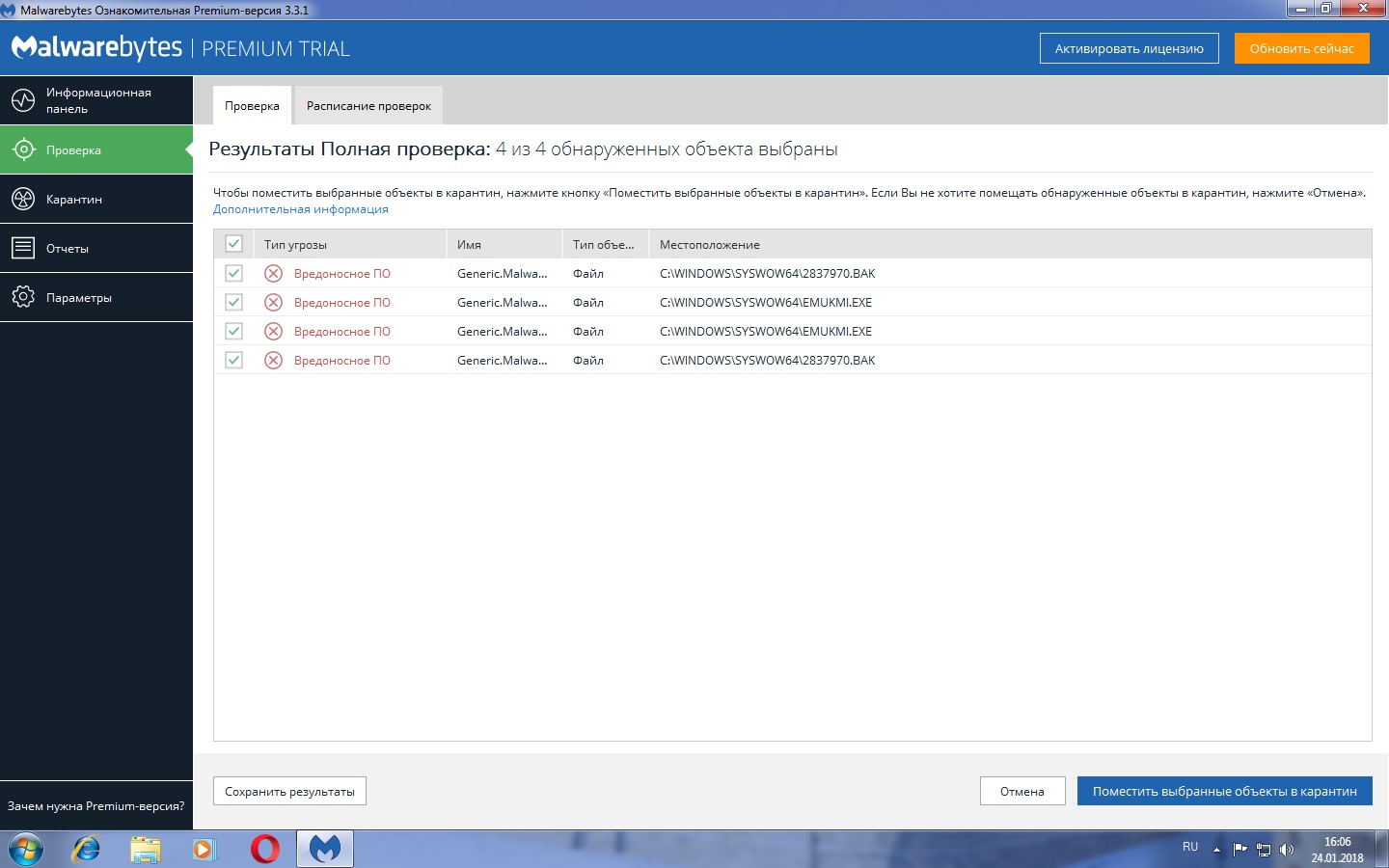1389x868 pixels.
Task: Open Windows Media Player from taskbar
Action: click(204, 850)
